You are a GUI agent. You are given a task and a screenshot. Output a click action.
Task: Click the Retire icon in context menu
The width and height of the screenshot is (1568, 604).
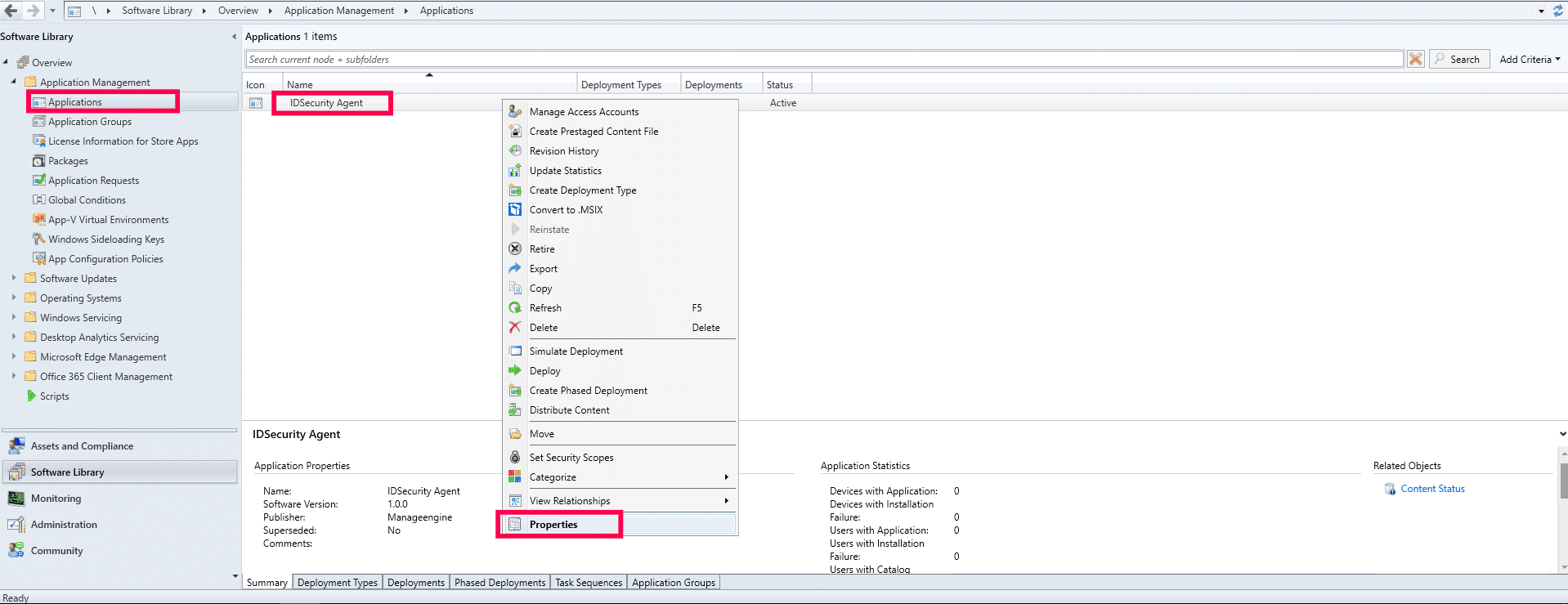515,249
